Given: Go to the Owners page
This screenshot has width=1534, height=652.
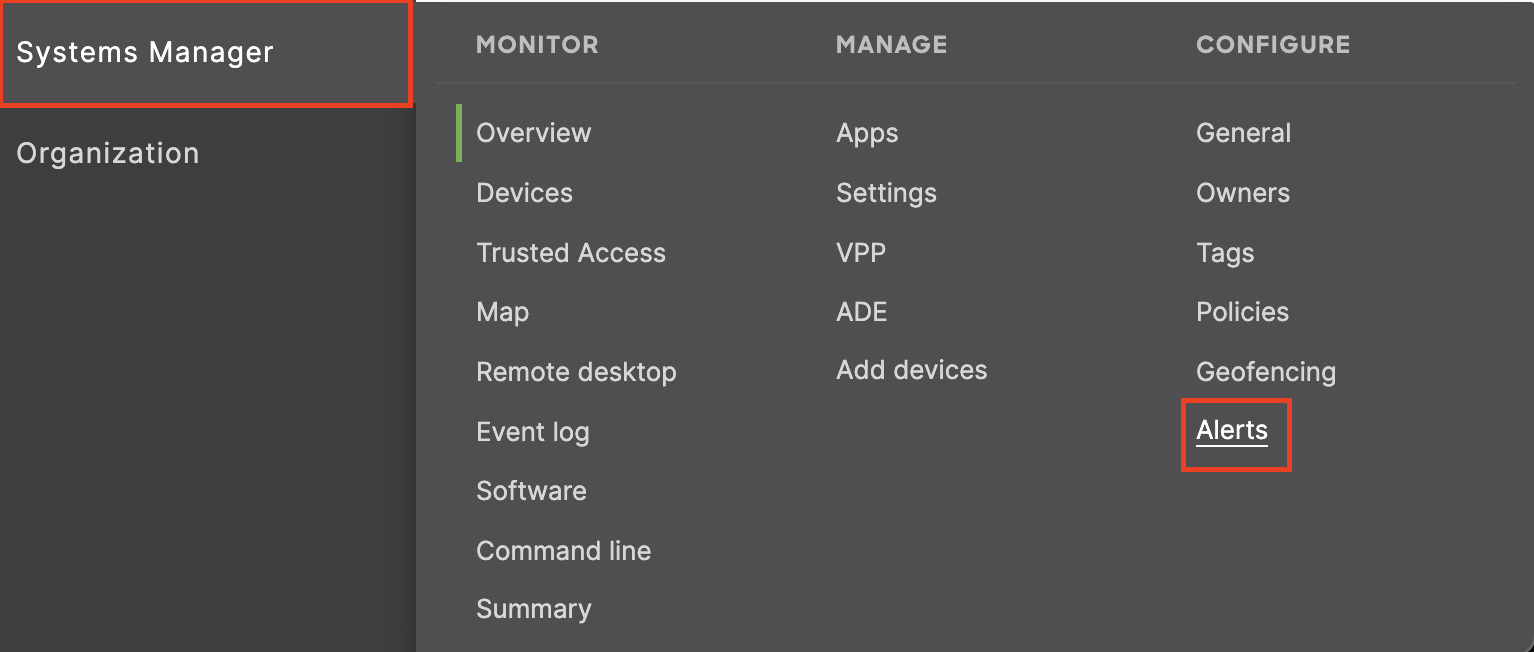Looking at the screenshot, I should [x=1243, y=193].
